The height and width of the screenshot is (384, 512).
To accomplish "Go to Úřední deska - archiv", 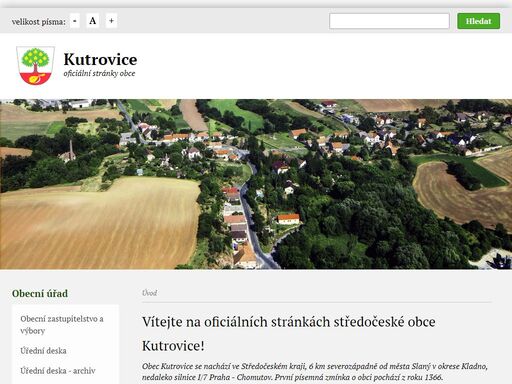I will click(58, 371).
